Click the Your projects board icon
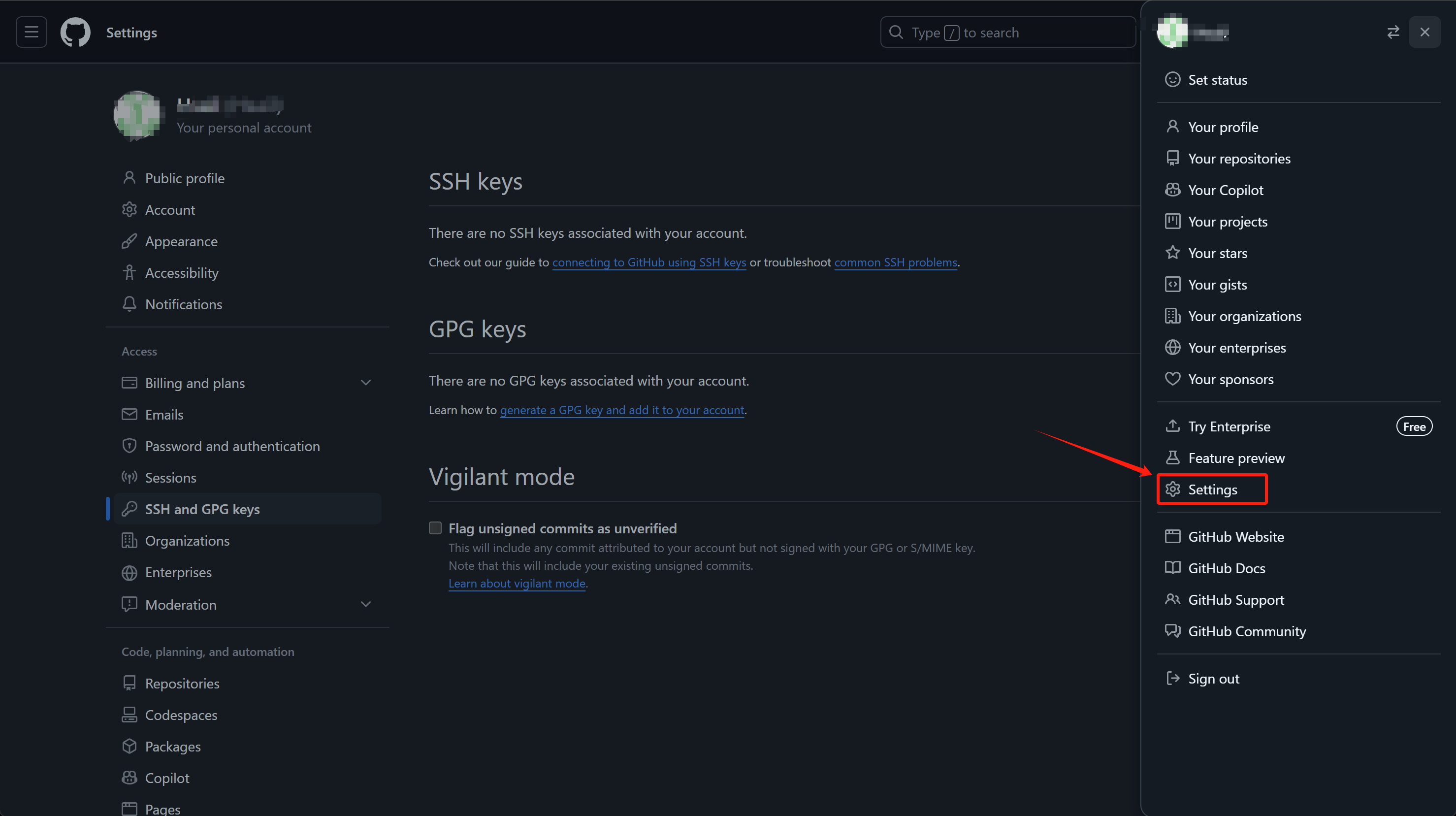 click(1172, 222)
